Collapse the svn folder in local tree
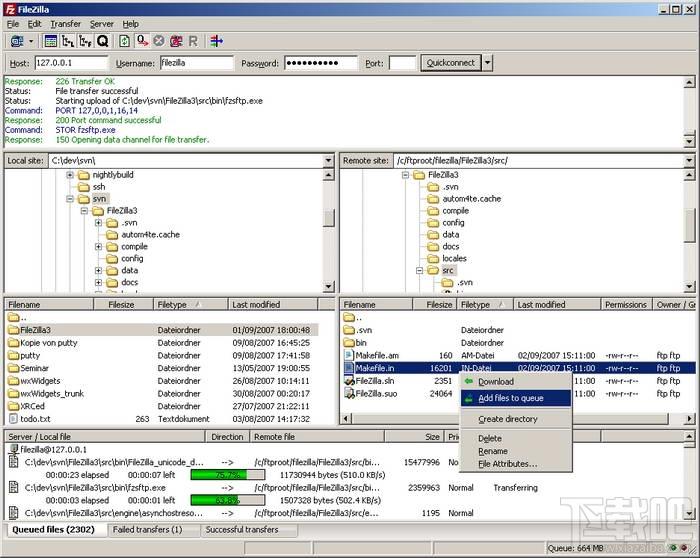700x558 pixels. (70, 199)
